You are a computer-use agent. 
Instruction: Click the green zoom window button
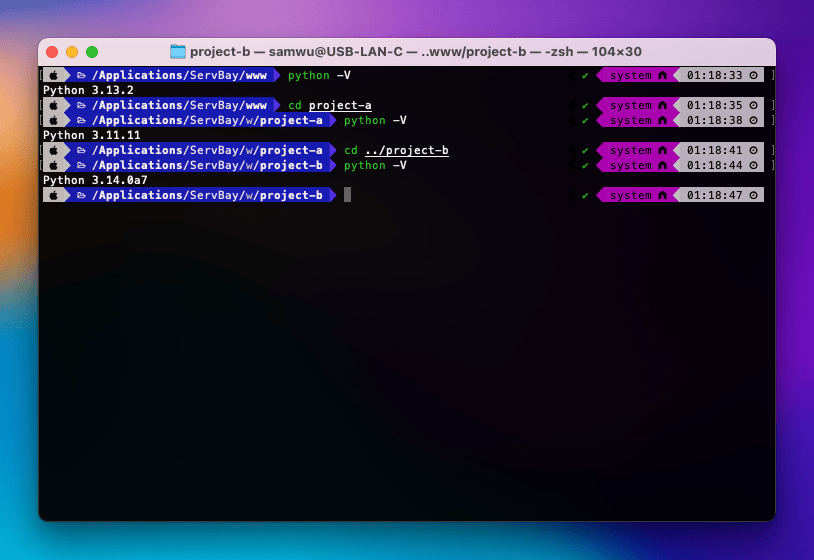point(92,52)
